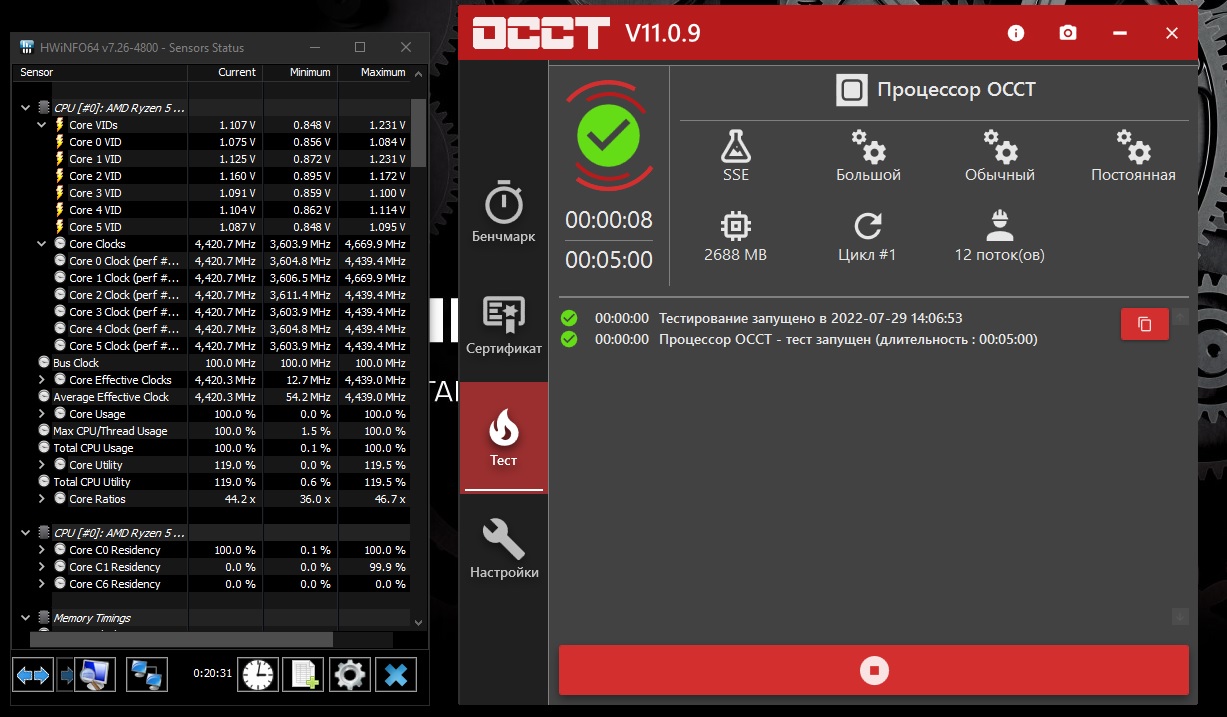1227x717 pixels.
Task: Click HWiNFO expand/collapse arrows button
Action: pyautogui.click(x=33, y=675)
